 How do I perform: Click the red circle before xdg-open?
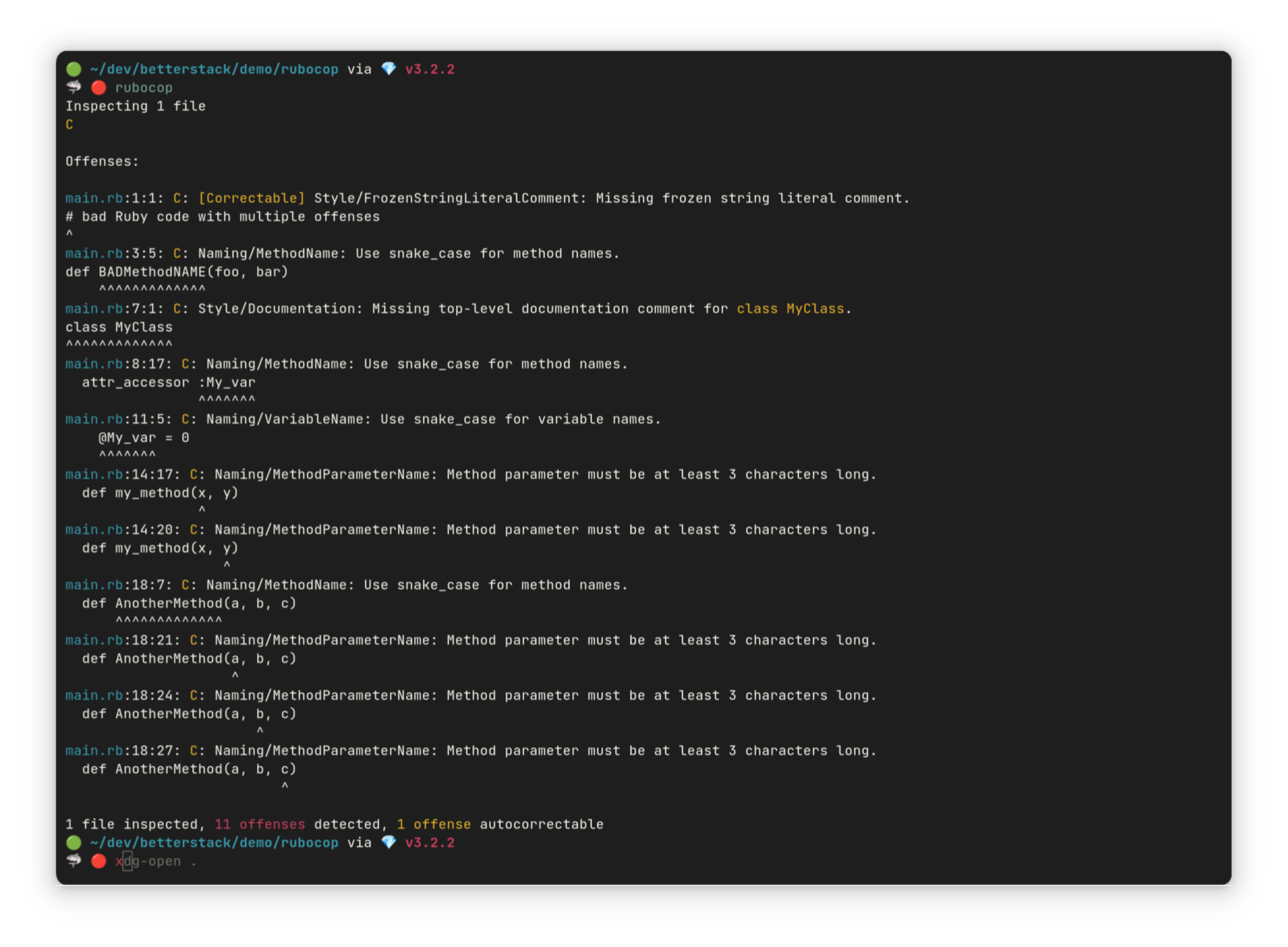click(99, 861)
